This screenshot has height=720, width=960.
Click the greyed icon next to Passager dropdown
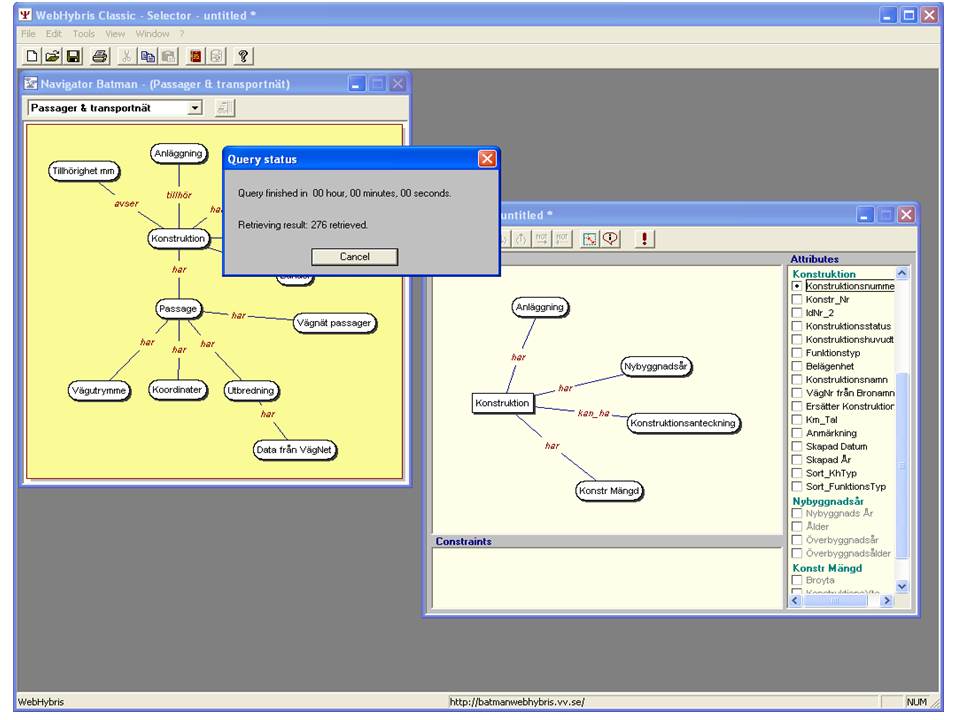(224, 108)
